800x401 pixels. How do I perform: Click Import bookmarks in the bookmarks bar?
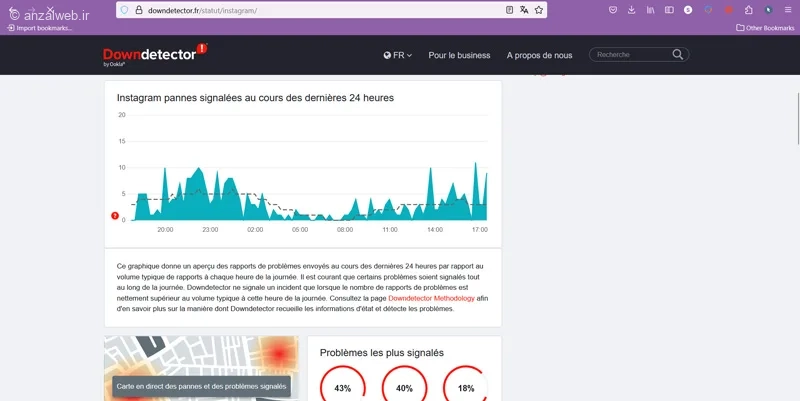40,28
